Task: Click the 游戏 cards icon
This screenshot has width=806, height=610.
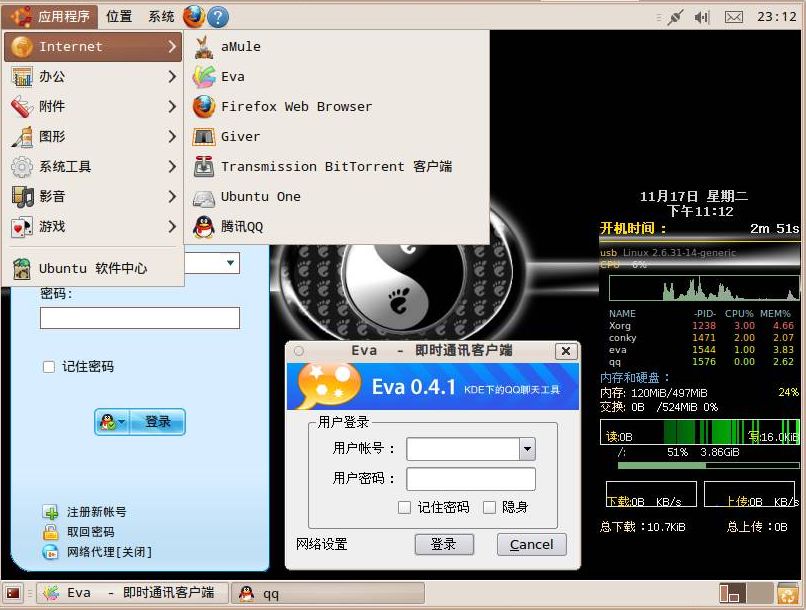Action: [22, 227]
